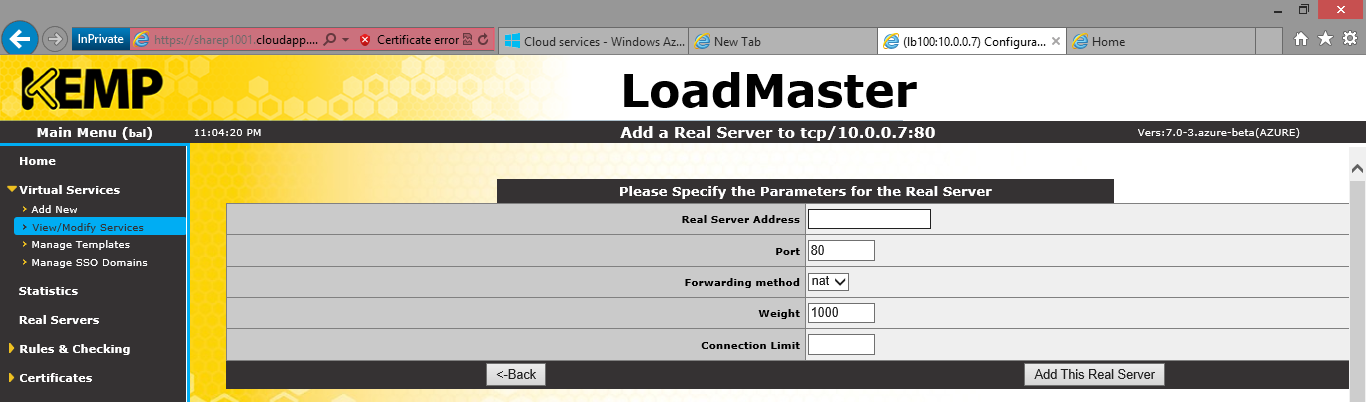Restore the browser window size

coord(1303,8)
